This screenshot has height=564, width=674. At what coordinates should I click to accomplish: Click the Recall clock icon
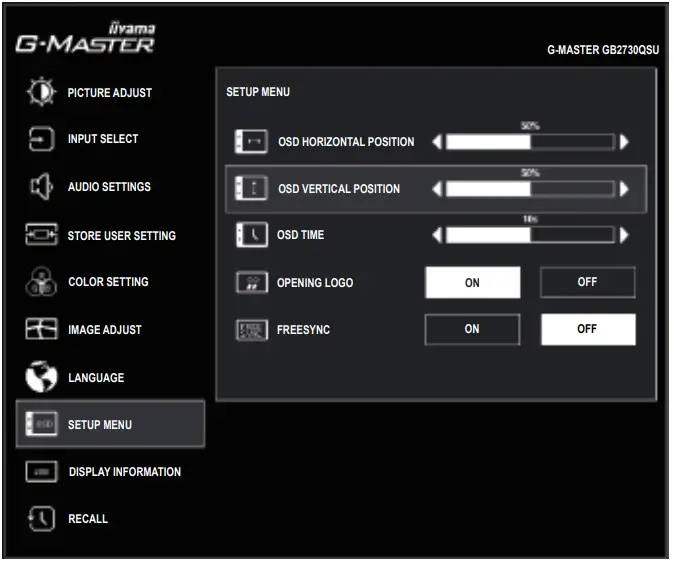pyautogui.click(x=41, y=518)
